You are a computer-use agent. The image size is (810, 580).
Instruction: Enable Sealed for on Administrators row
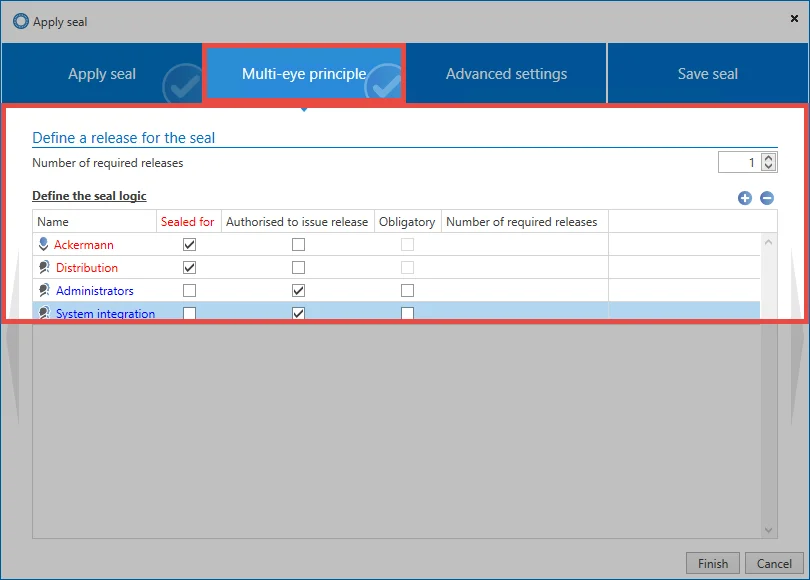pyautogui.click(x=190, y=290)
